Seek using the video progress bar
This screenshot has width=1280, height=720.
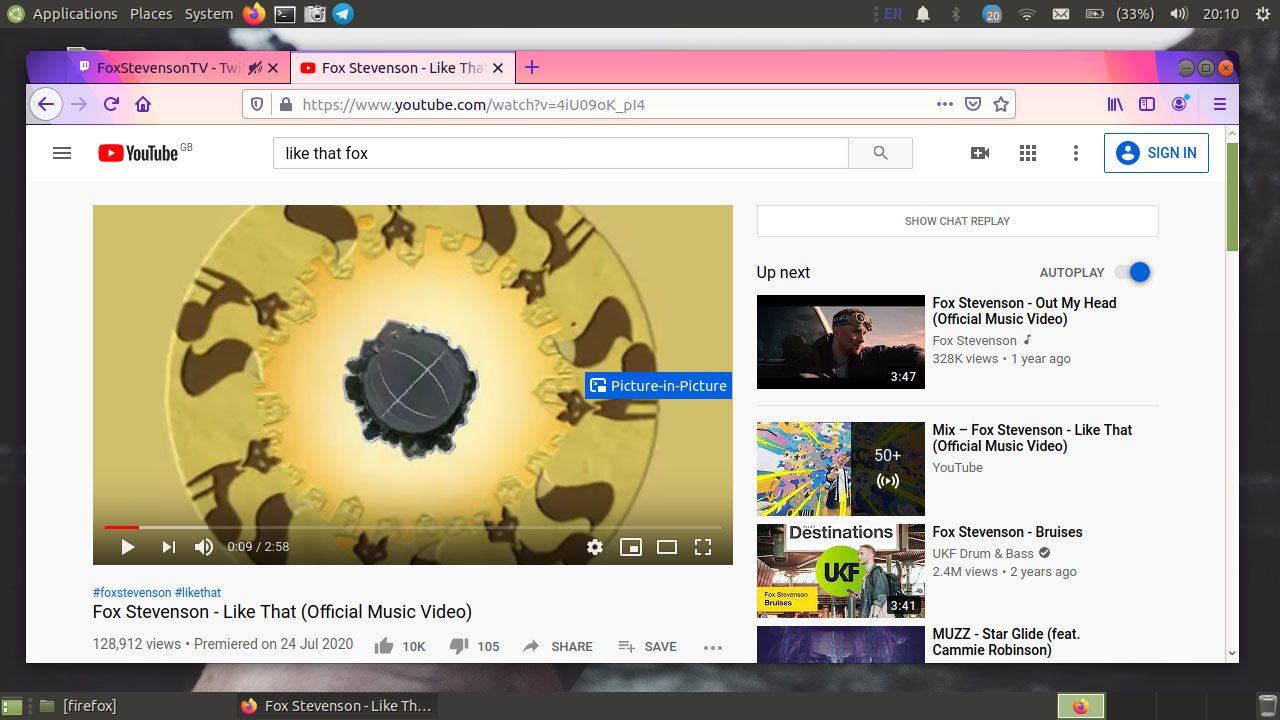(413, 527)
